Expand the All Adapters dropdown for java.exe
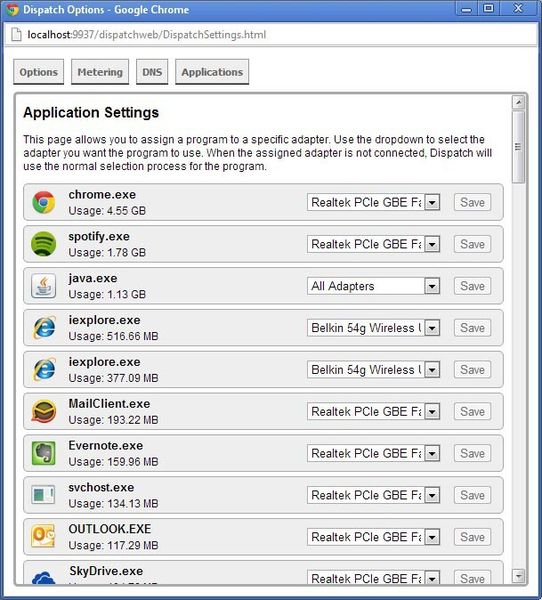The height and width of the screenshot is (600, 542). [x=373, y=286]
